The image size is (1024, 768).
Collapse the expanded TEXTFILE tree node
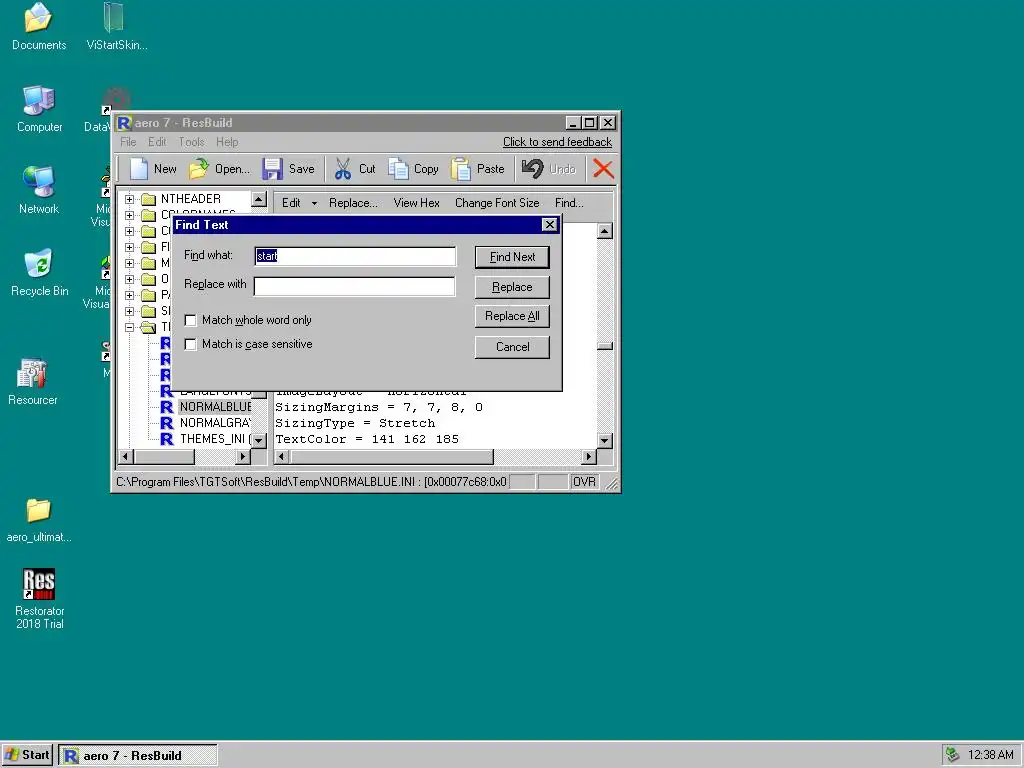coord(129,327)
